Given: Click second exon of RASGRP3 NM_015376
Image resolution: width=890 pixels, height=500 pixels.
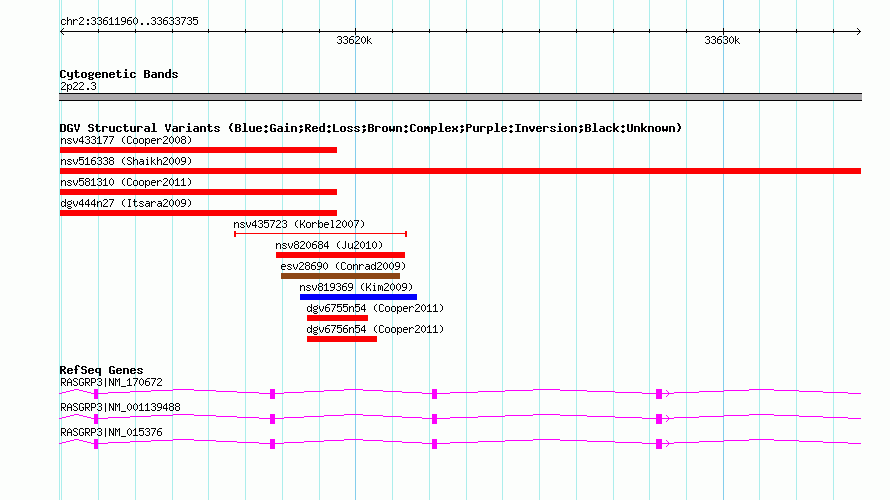Looking at the screenshot, I should [272, 444].
